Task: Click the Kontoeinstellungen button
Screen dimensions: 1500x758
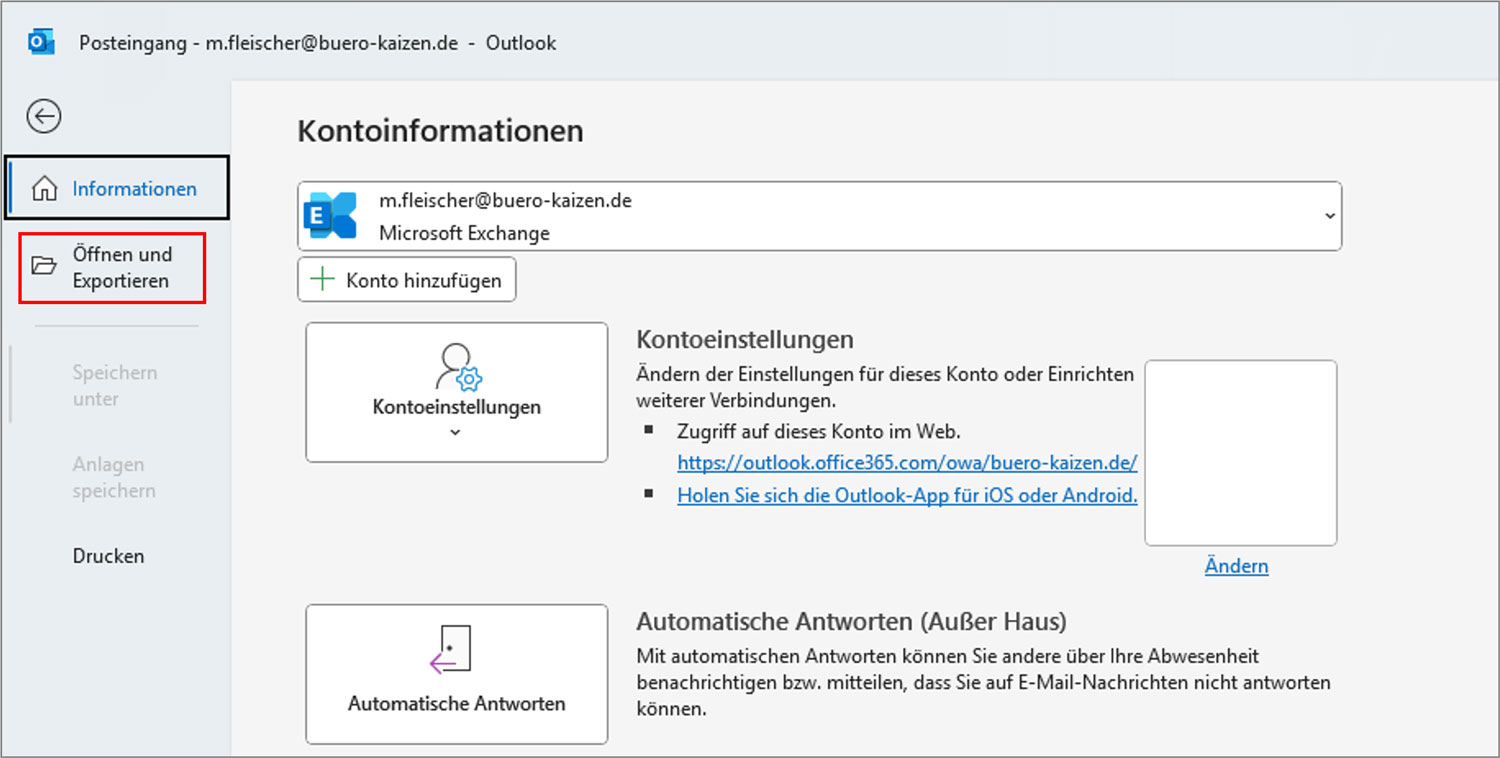Action: 455,392
